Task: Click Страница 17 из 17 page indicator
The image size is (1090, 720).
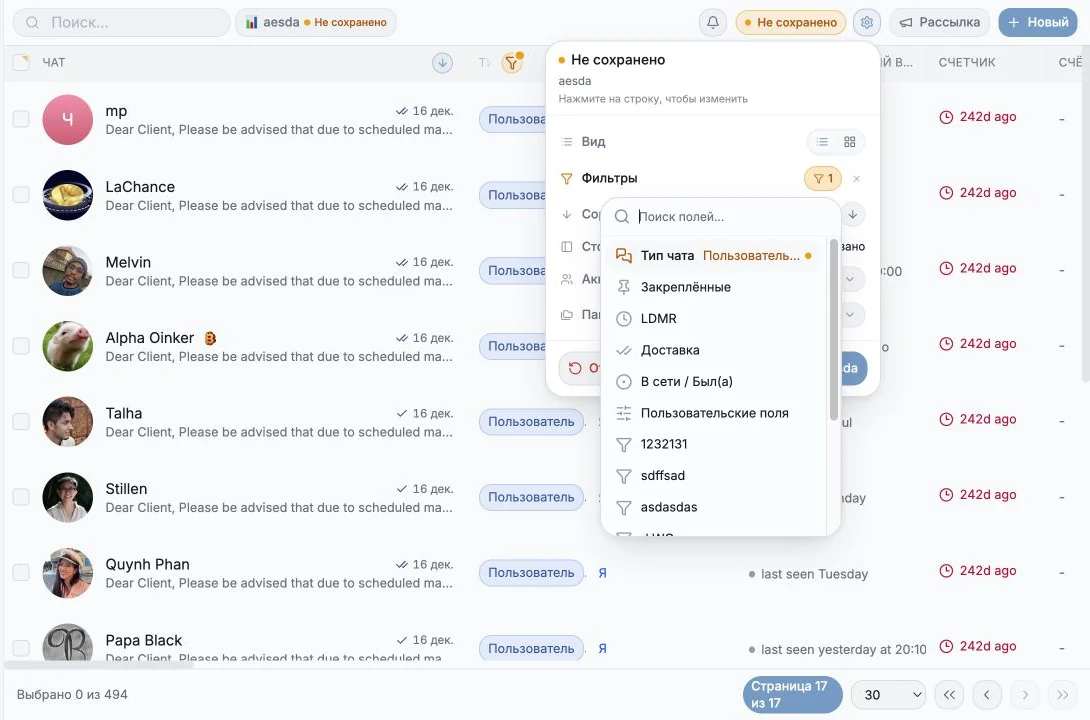Action: point(792,694)
